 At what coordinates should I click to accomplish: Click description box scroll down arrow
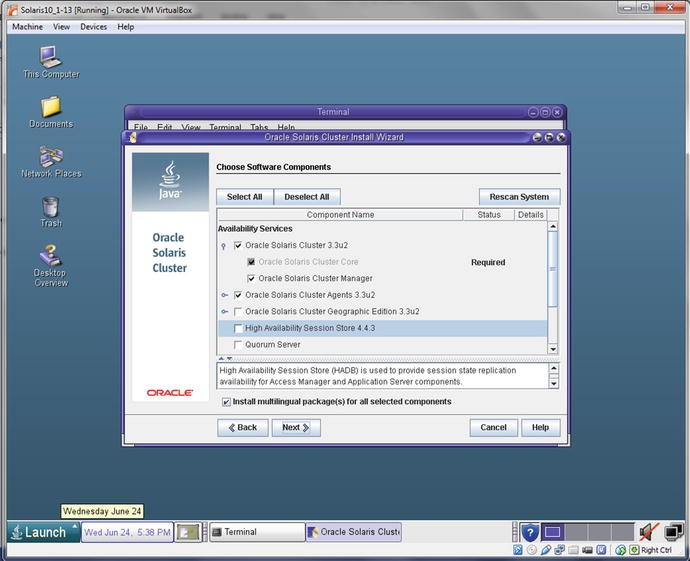coord(554,384)
